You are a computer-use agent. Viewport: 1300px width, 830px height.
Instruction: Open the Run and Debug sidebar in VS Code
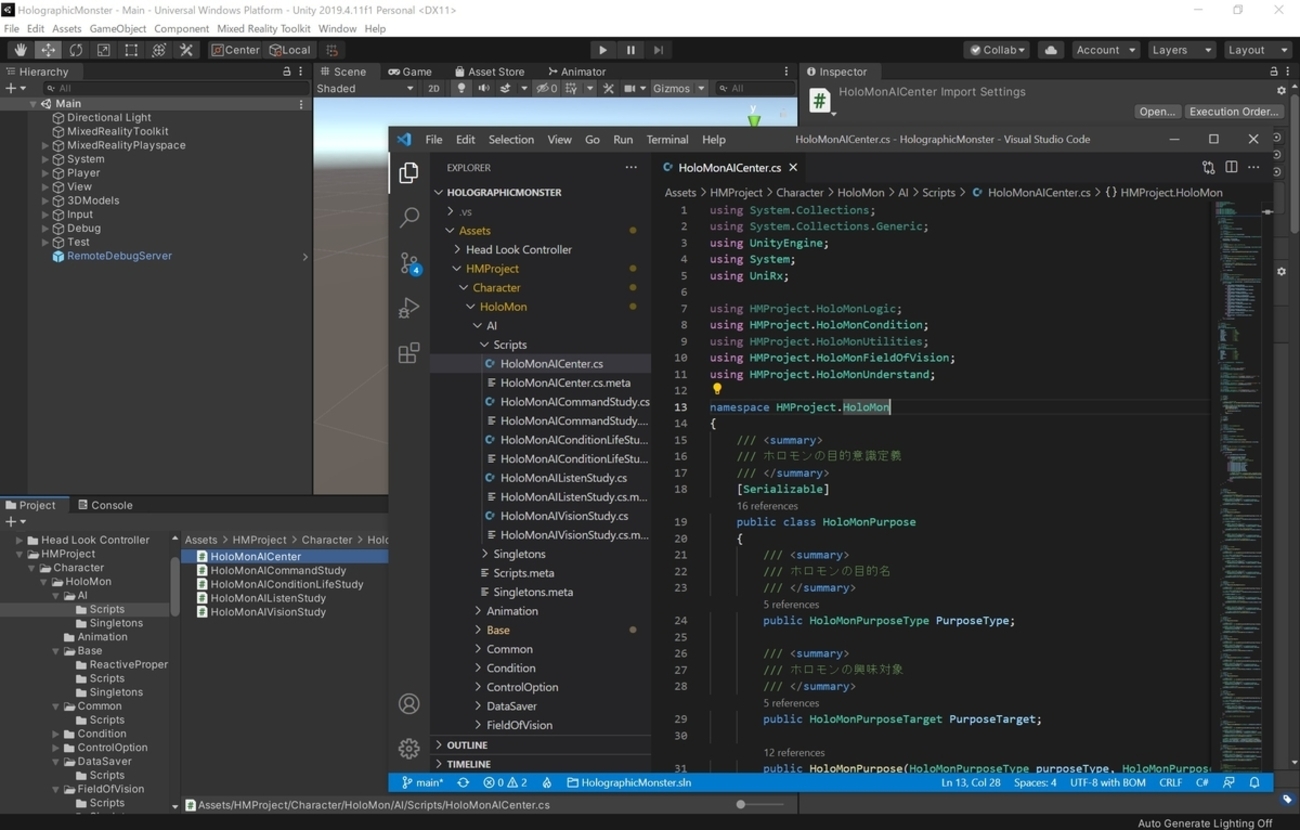[409, 308]
